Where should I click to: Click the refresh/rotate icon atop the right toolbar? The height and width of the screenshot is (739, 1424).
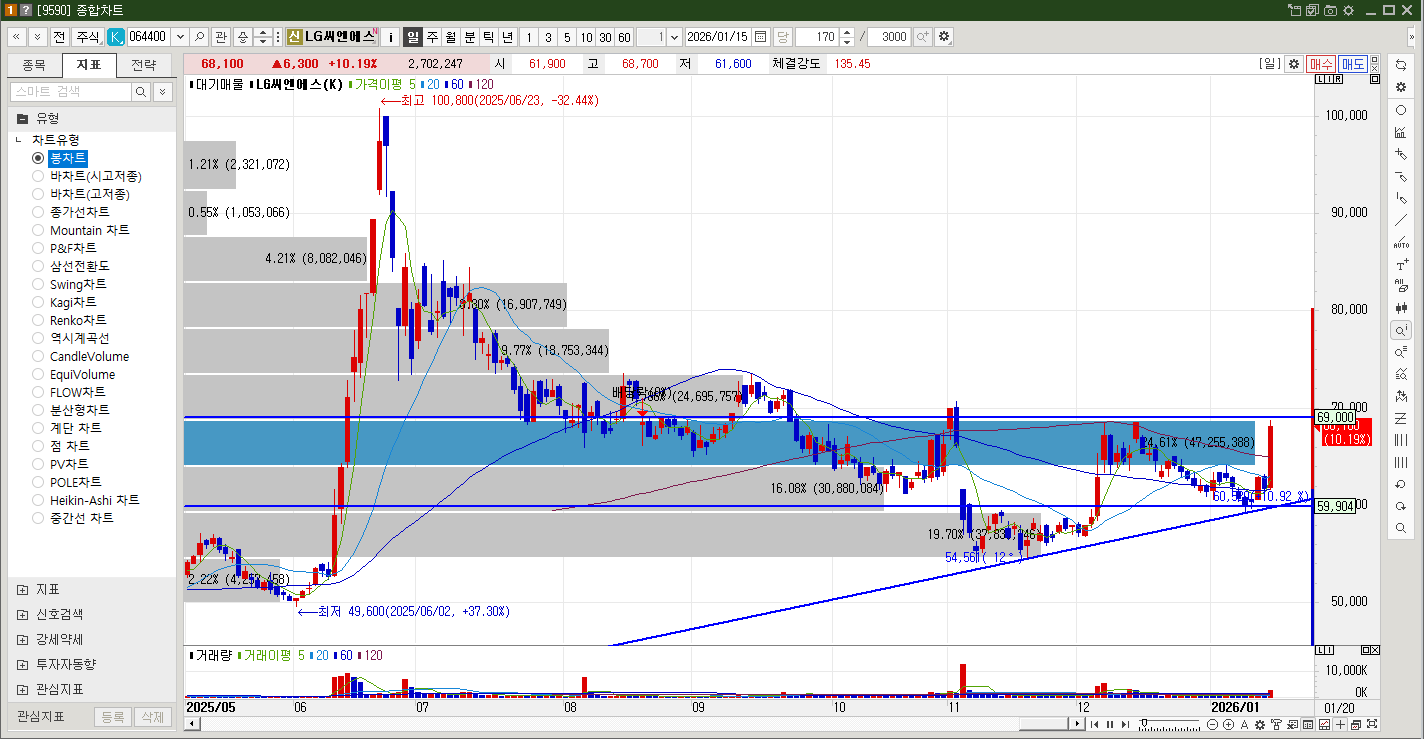coord(1401,65)
